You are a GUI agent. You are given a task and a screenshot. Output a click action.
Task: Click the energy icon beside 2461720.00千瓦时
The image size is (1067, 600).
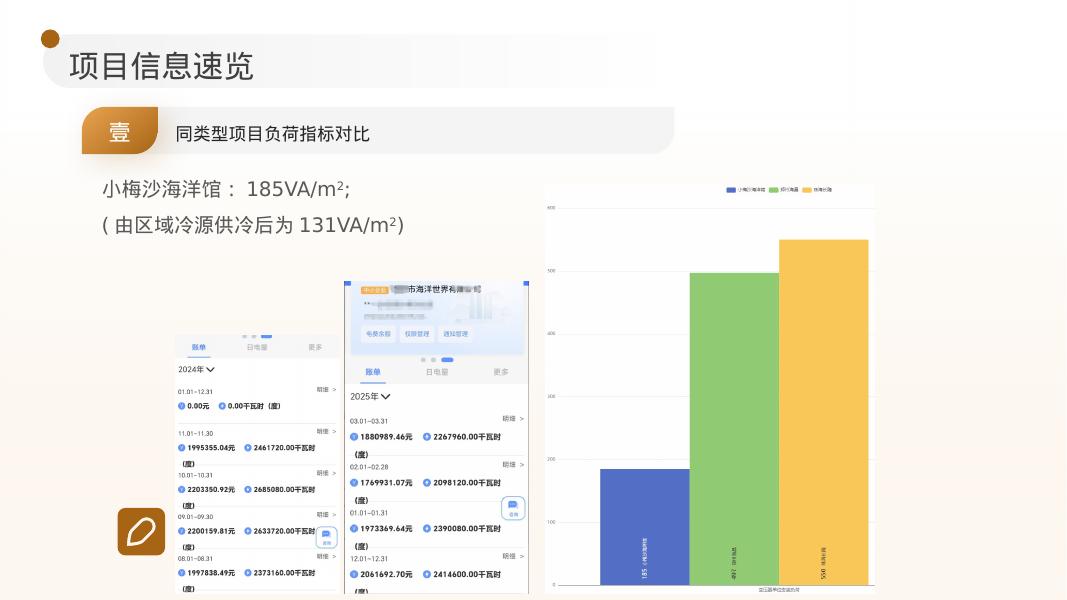tap(248, 448)
